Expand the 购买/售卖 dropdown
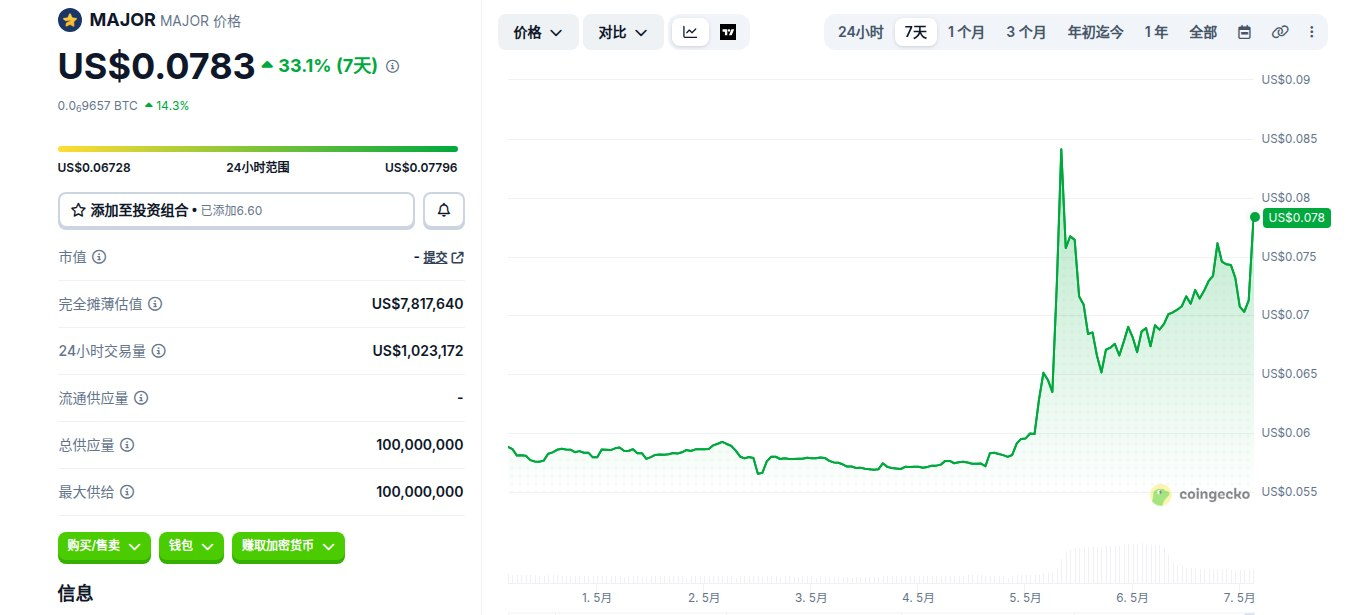 (x=104, y=546)
